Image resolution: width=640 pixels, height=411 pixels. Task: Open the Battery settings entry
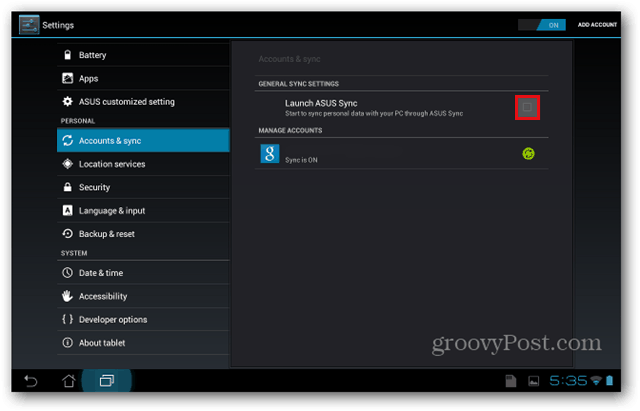(x=143, y=55)
